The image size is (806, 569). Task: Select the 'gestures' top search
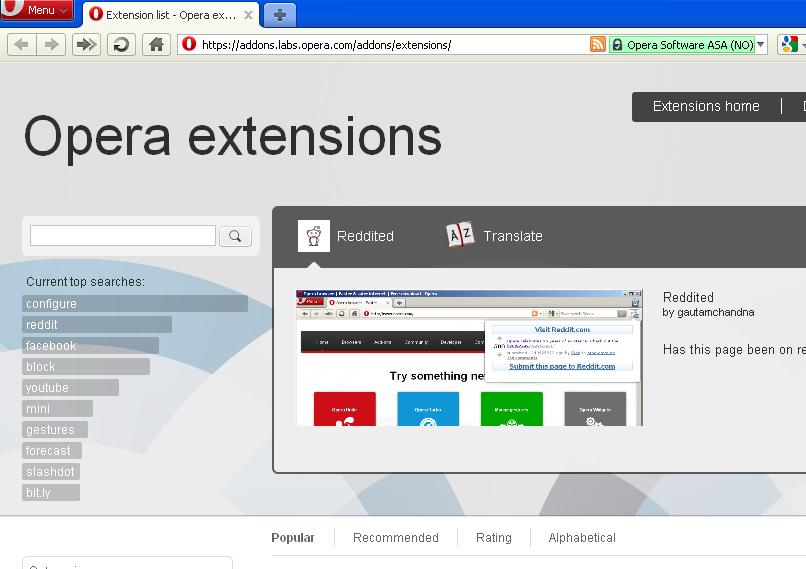click(55, 430)
